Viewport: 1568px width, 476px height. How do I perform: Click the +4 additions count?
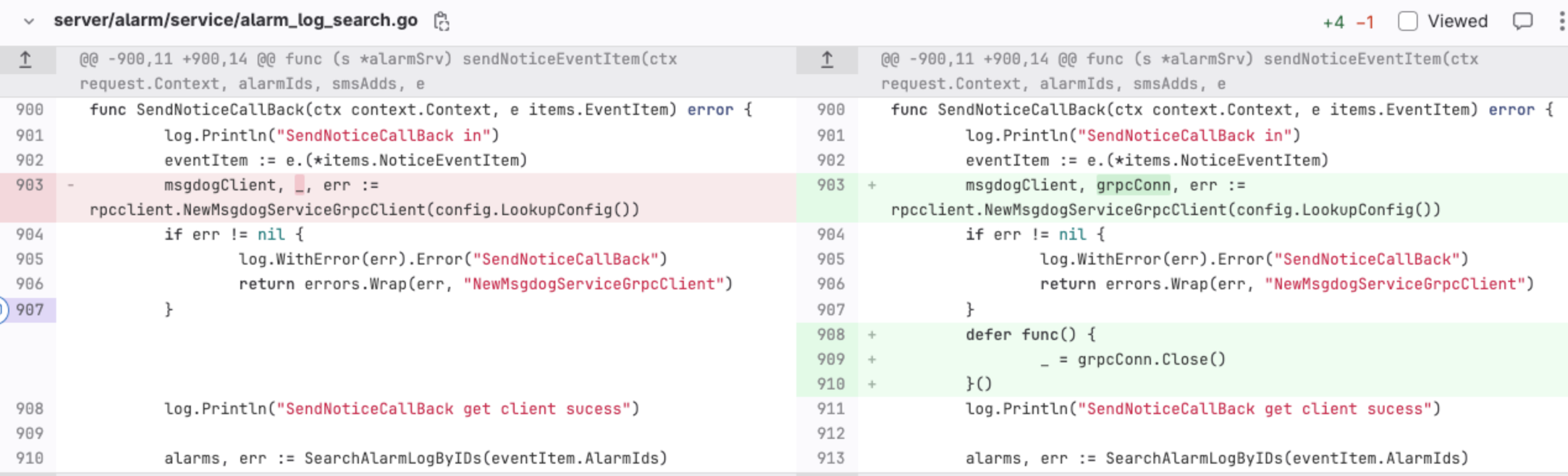point(1333,23)
